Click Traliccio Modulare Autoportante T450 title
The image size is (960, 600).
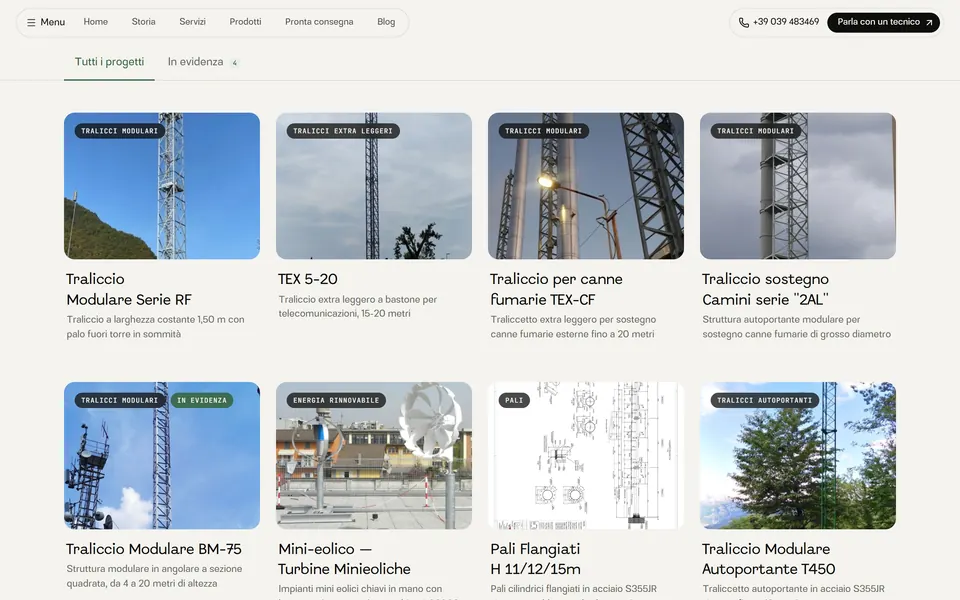[768, 559]
